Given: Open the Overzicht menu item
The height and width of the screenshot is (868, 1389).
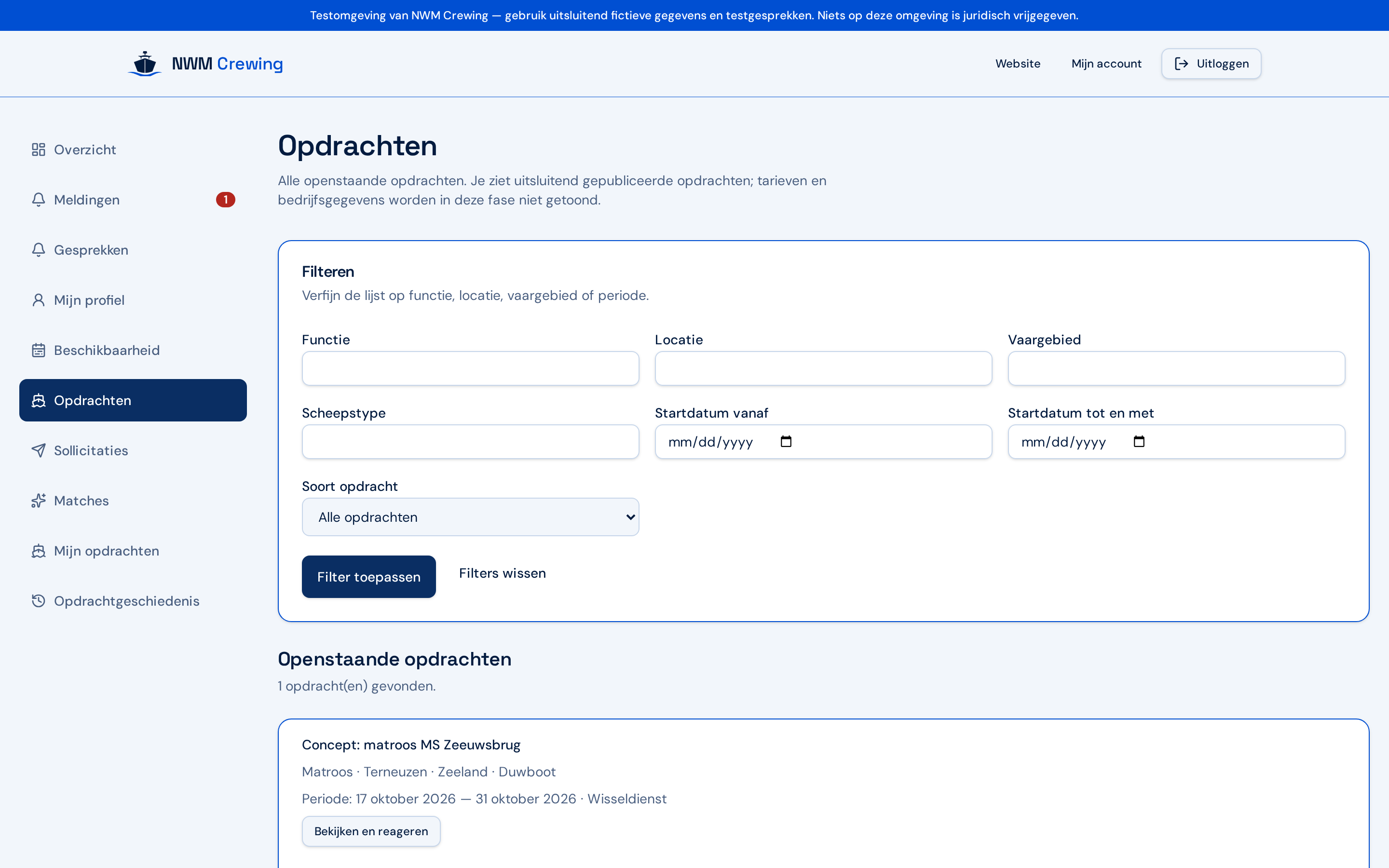Looking at the screenshot, I should point(133,150).
